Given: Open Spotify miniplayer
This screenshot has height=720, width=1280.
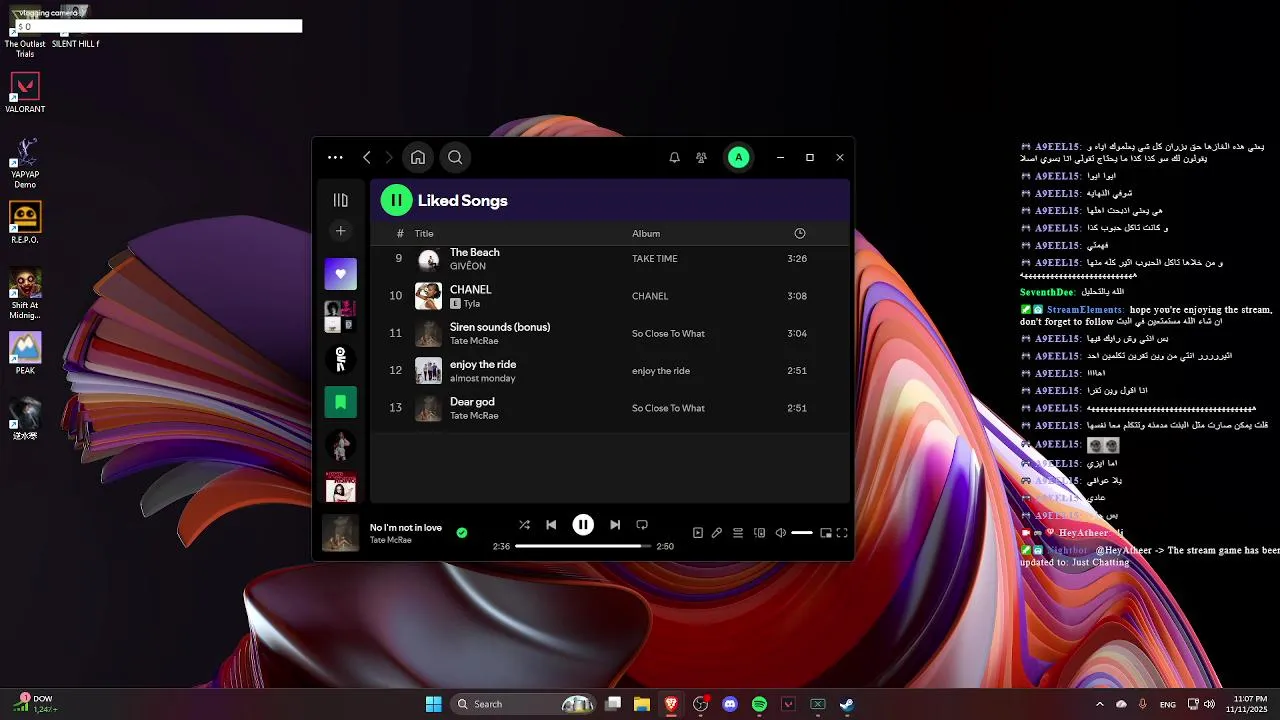Looking at the screenshot, I should pos(826,533).
